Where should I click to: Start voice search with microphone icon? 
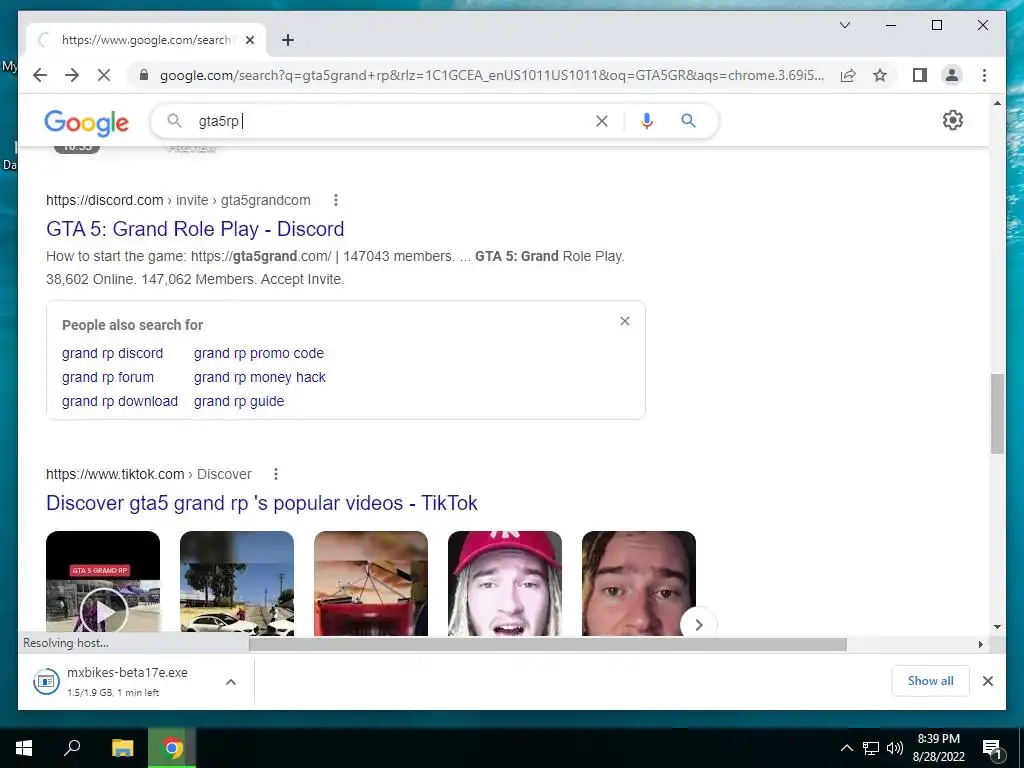pyautogui.click(x=647, y=121)
